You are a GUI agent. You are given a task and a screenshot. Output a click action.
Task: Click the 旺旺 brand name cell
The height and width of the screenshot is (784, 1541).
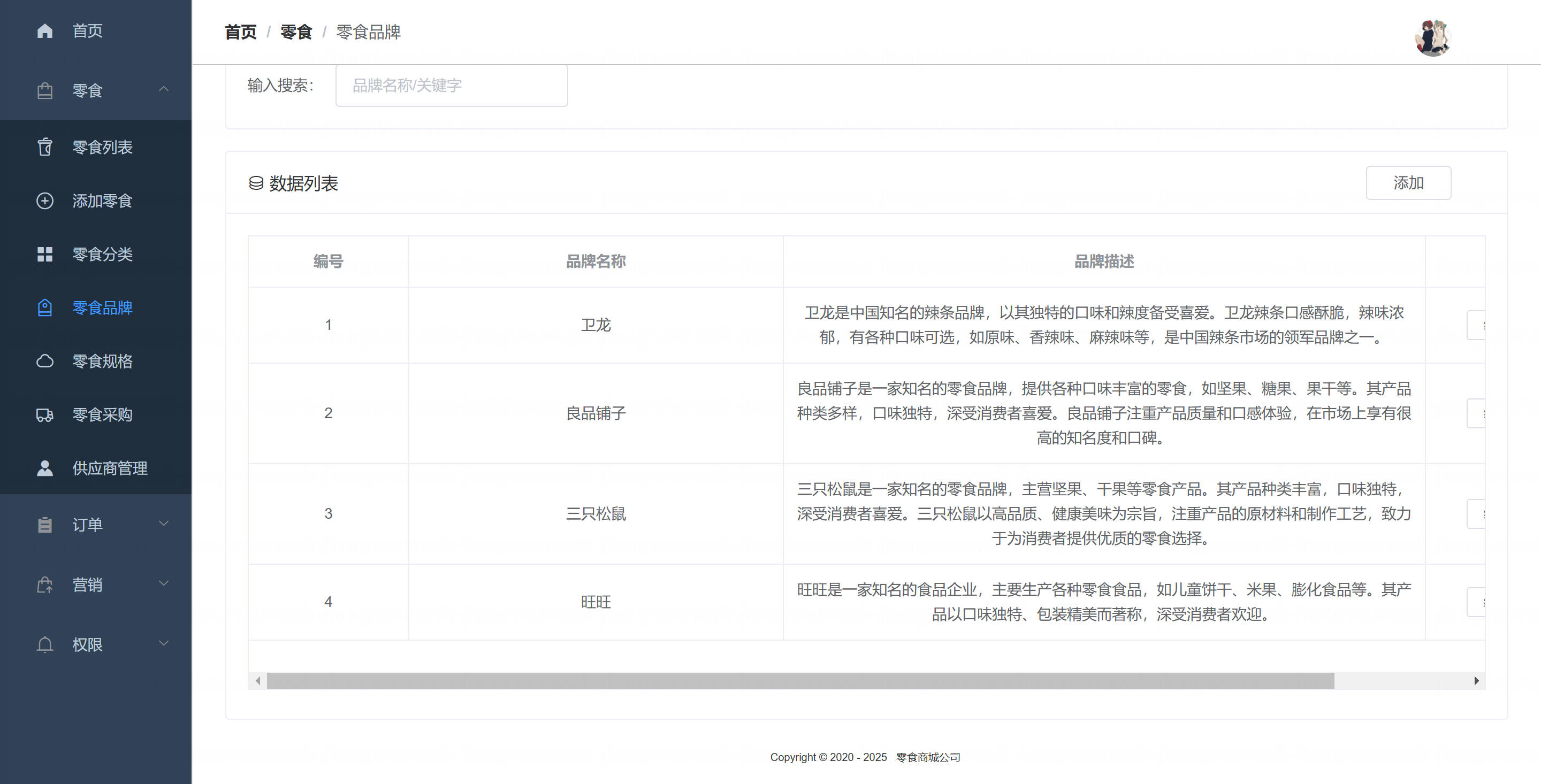click(x=596, y=602)
